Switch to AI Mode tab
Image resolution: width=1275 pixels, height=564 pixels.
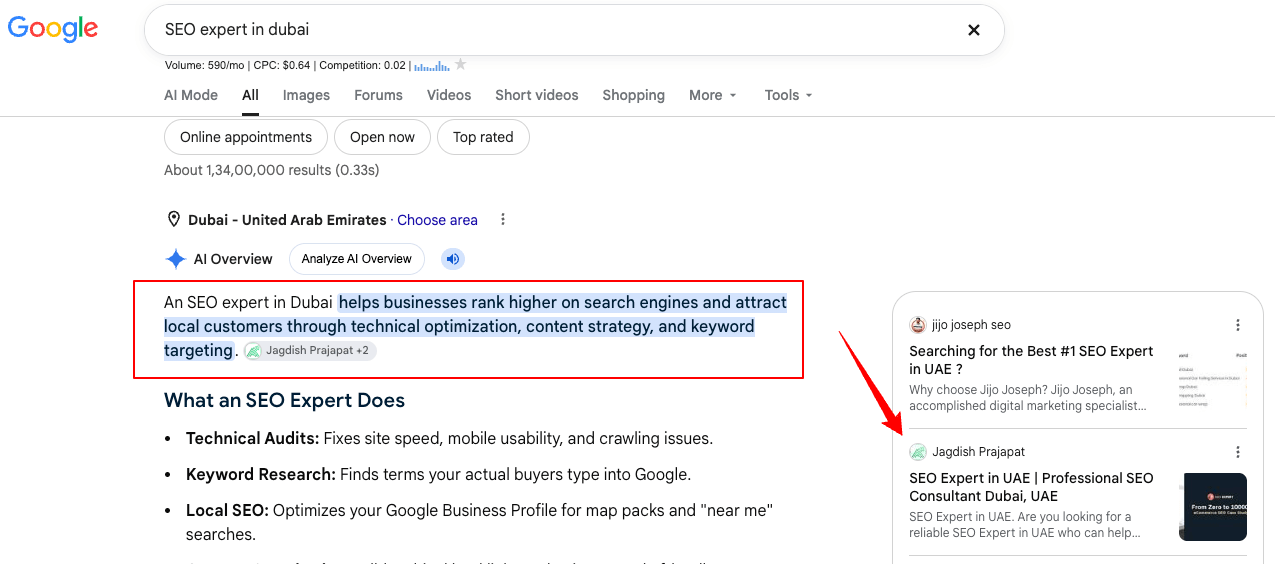click(x=191, y=95)
